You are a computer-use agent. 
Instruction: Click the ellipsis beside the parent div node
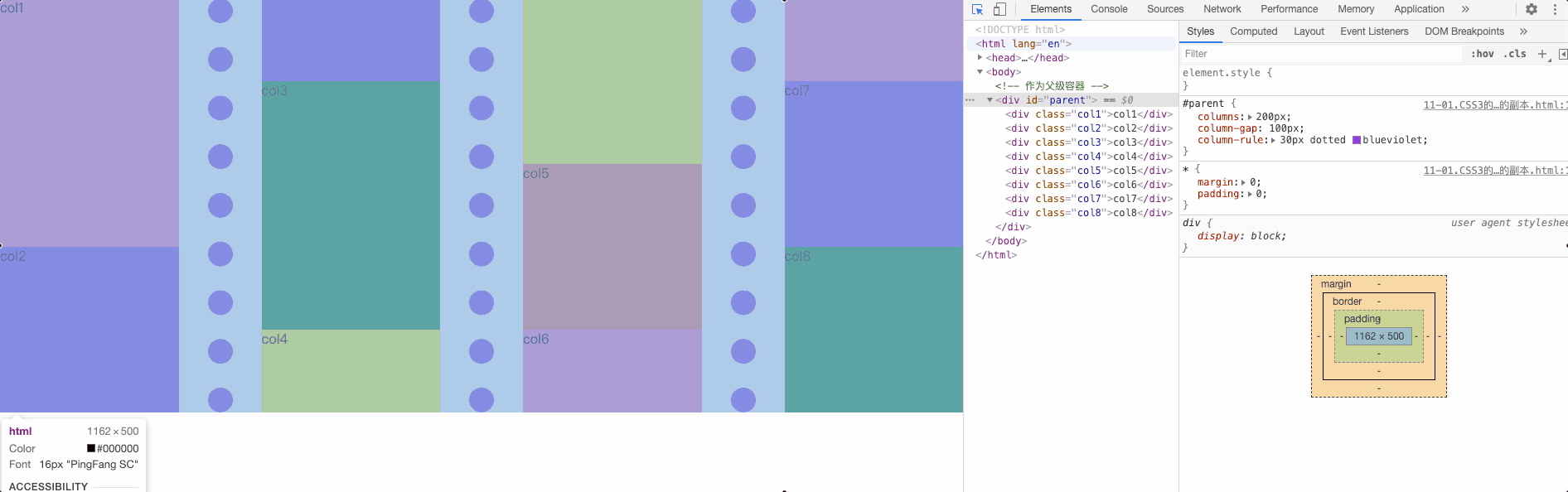tap(970, 100)
